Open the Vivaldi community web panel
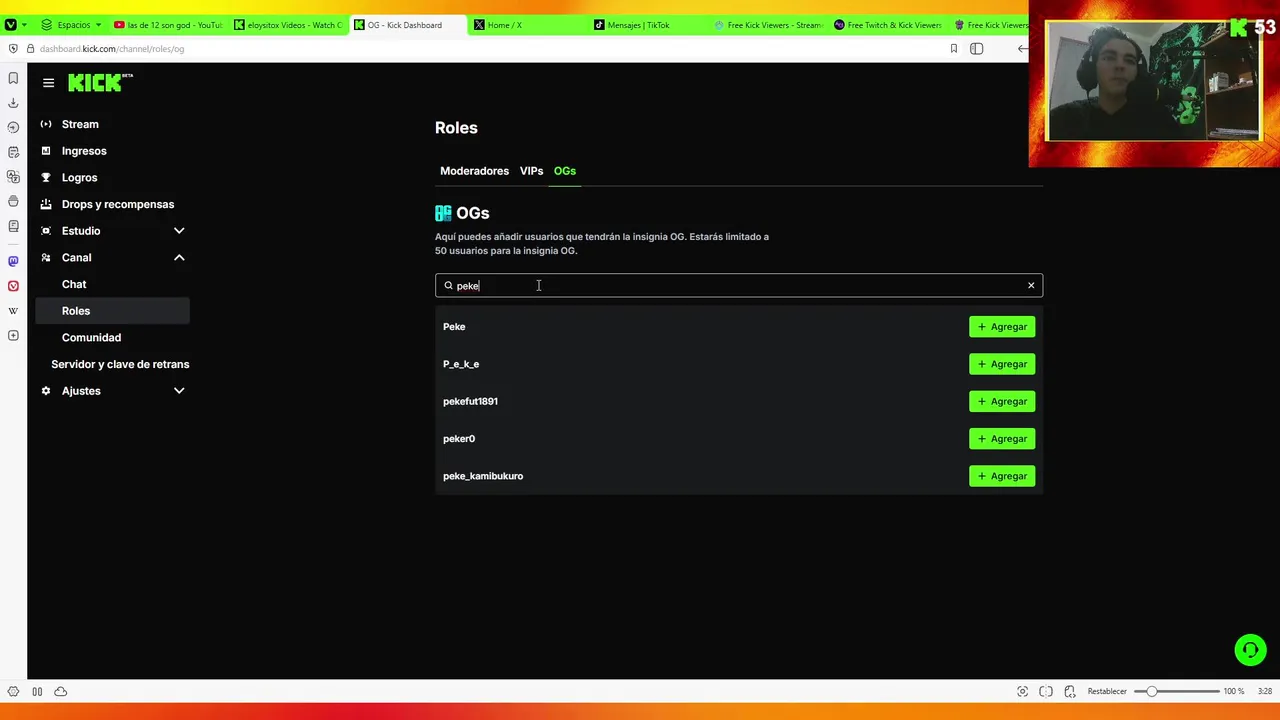Viewport: 1280px width, 720px height. click(x=13, y=286)
